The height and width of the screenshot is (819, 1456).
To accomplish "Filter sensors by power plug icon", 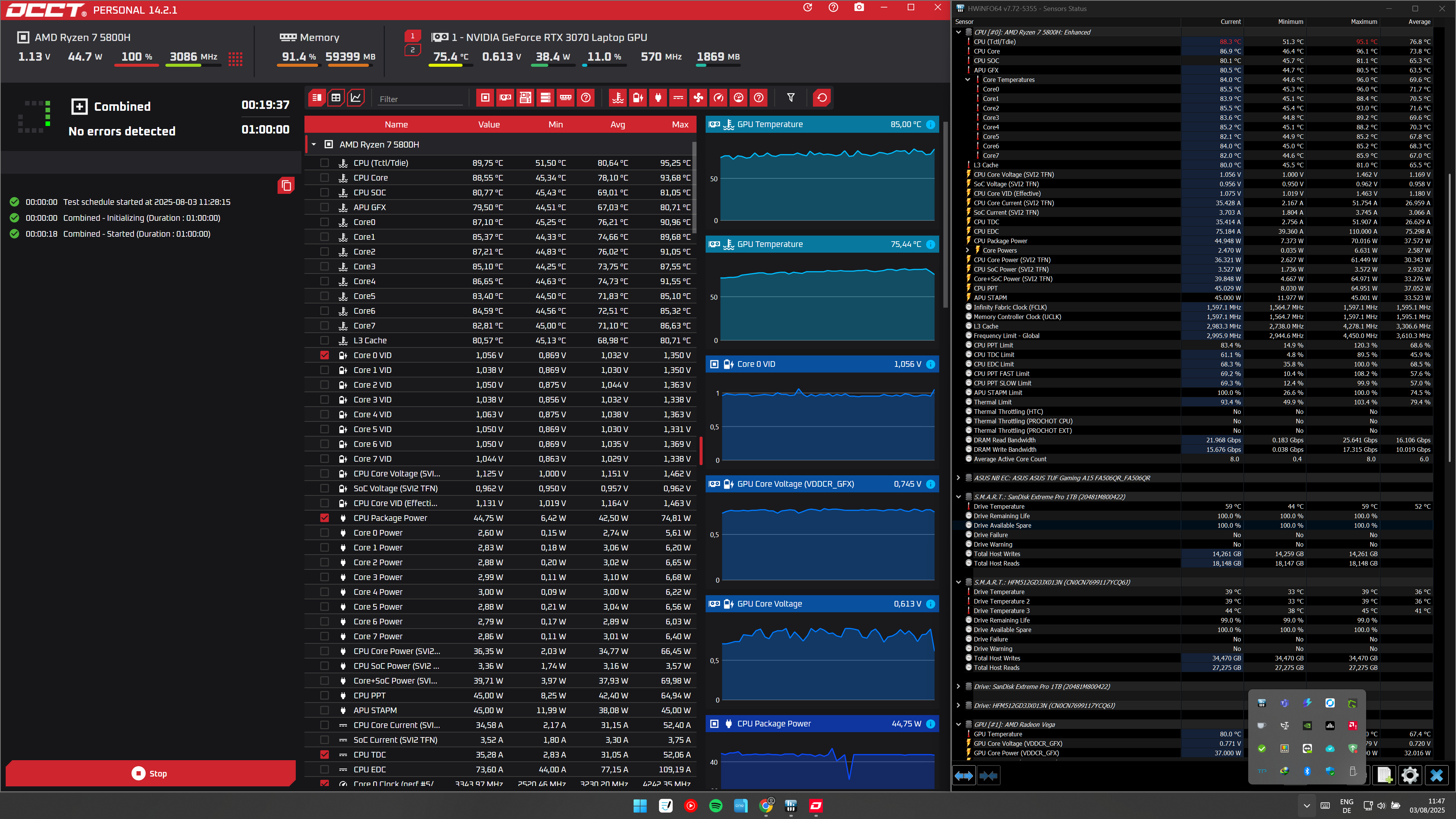I will point(658,98).
